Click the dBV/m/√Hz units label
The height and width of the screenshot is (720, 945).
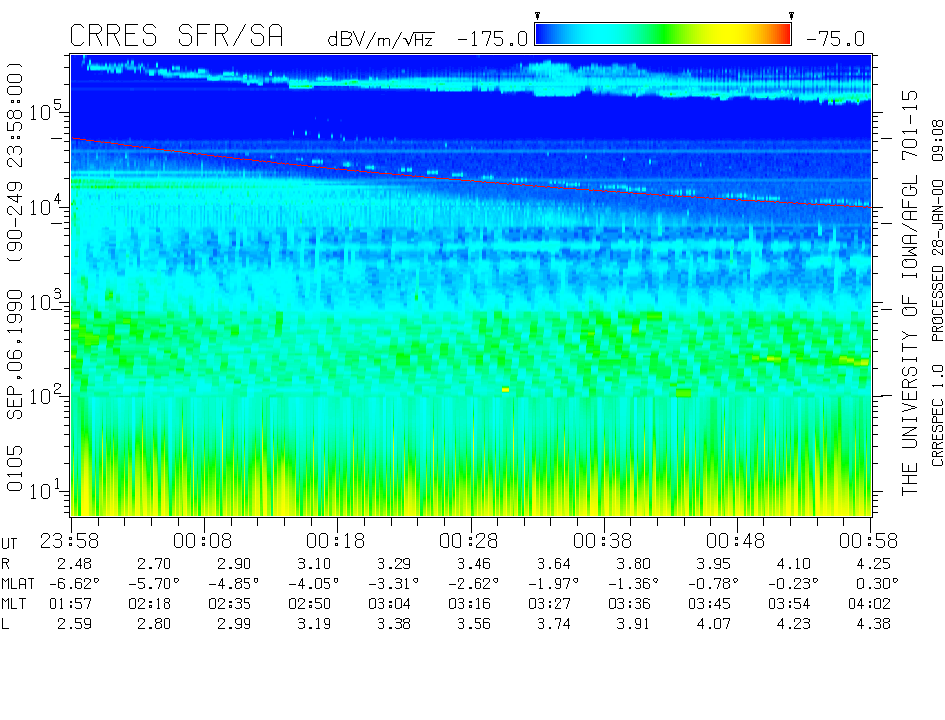[x=382, y=39]
